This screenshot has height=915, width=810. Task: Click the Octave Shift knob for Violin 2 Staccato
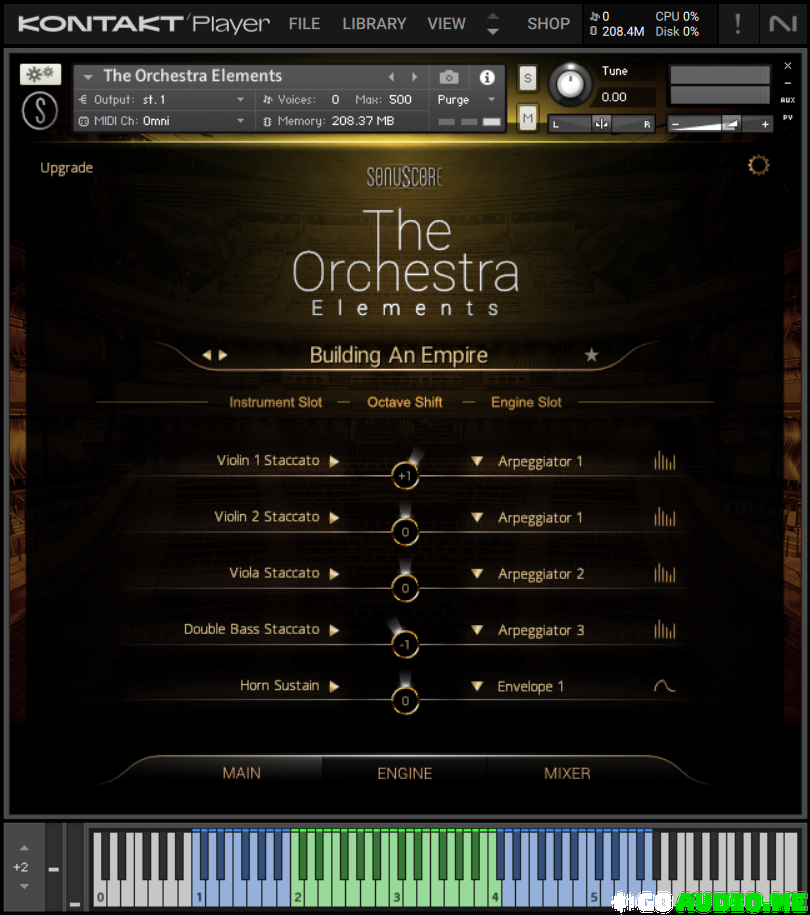click(x=405, y=532)
